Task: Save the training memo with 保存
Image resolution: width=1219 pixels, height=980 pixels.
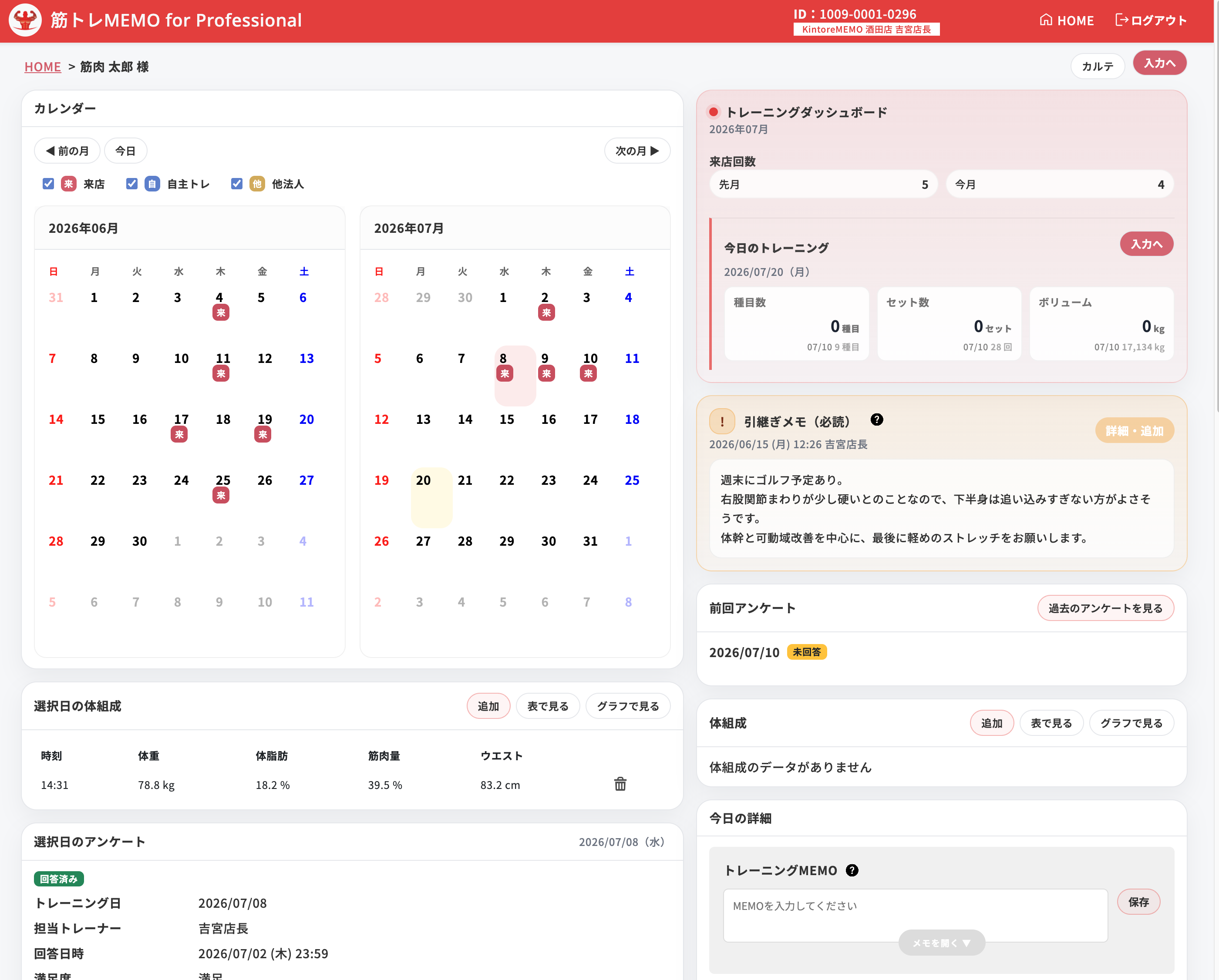Action: pos(1139,902)
